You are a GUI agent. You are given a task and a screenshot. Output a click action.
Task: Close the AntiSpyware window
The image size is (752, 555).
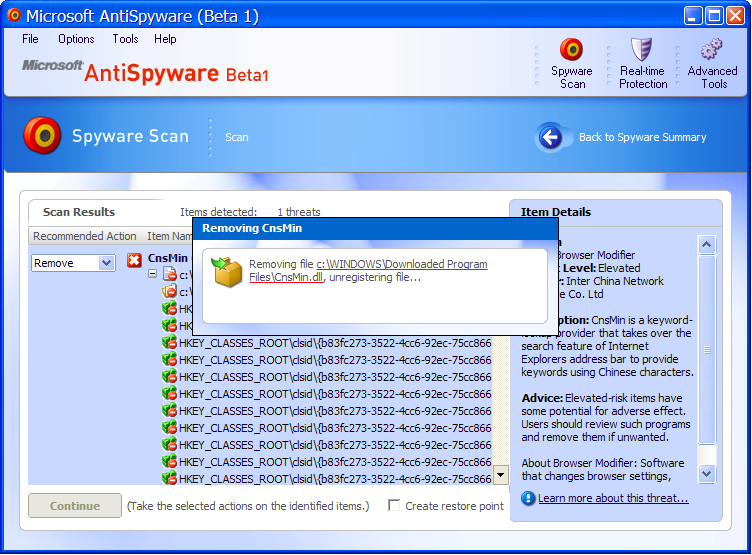pyautogui.click(x=735, y=16)
